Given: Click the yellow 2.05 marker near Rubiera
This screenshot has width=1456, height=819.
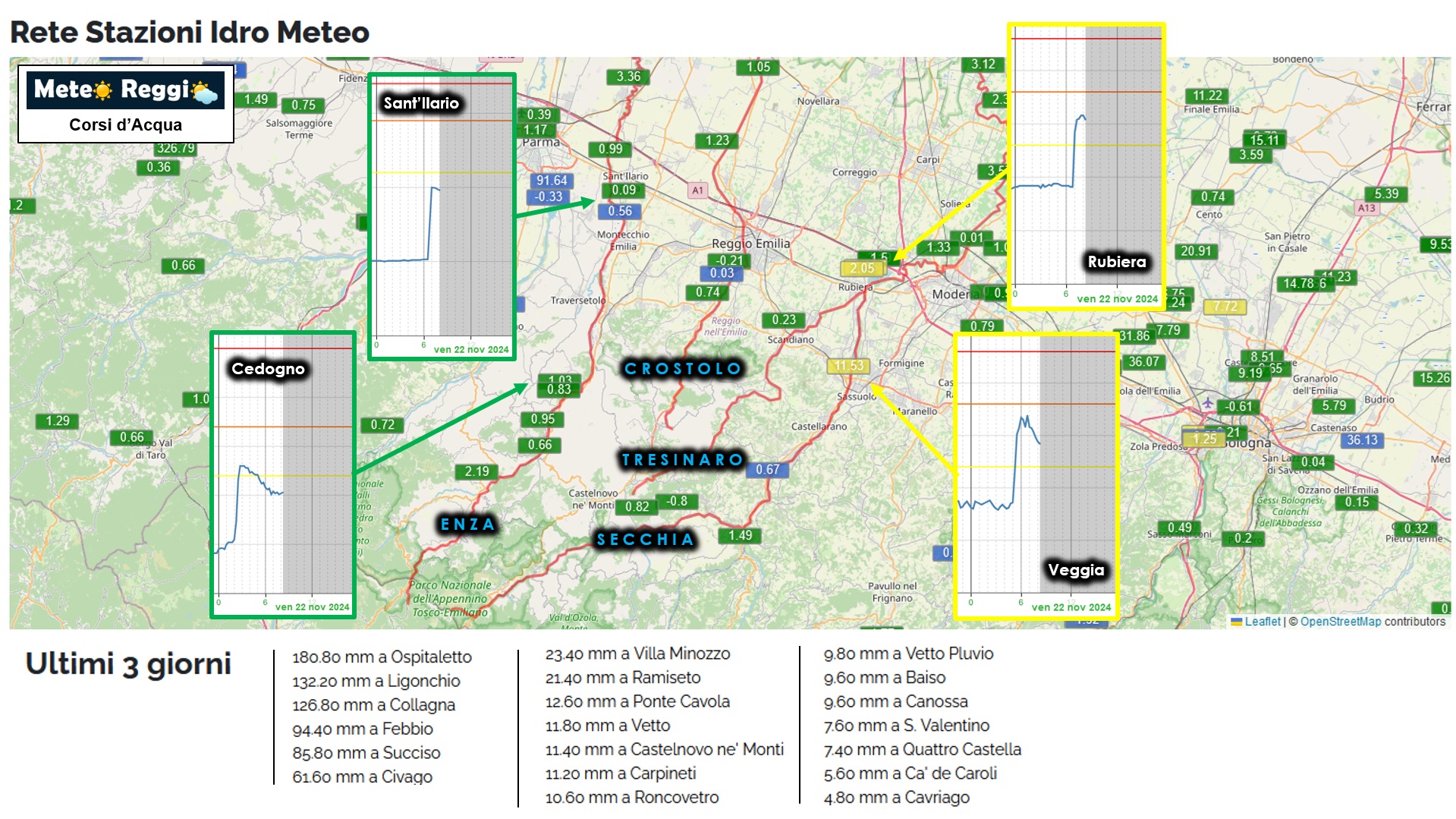Looking at the screenshot, I should (x=861, y=269).
